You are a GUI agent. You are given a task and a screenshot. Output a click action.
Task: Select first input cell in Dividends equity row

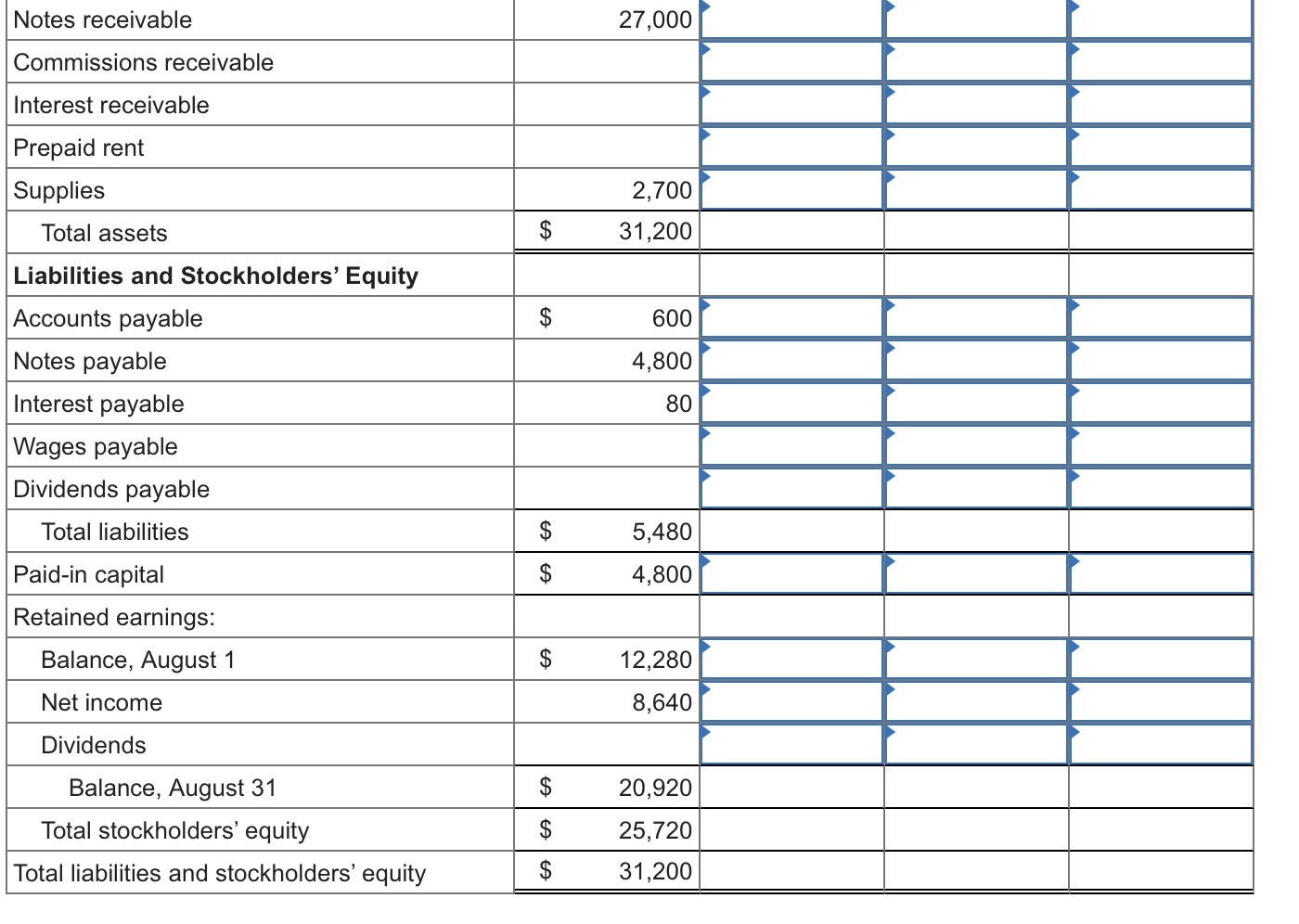click(x=791, y=744)
